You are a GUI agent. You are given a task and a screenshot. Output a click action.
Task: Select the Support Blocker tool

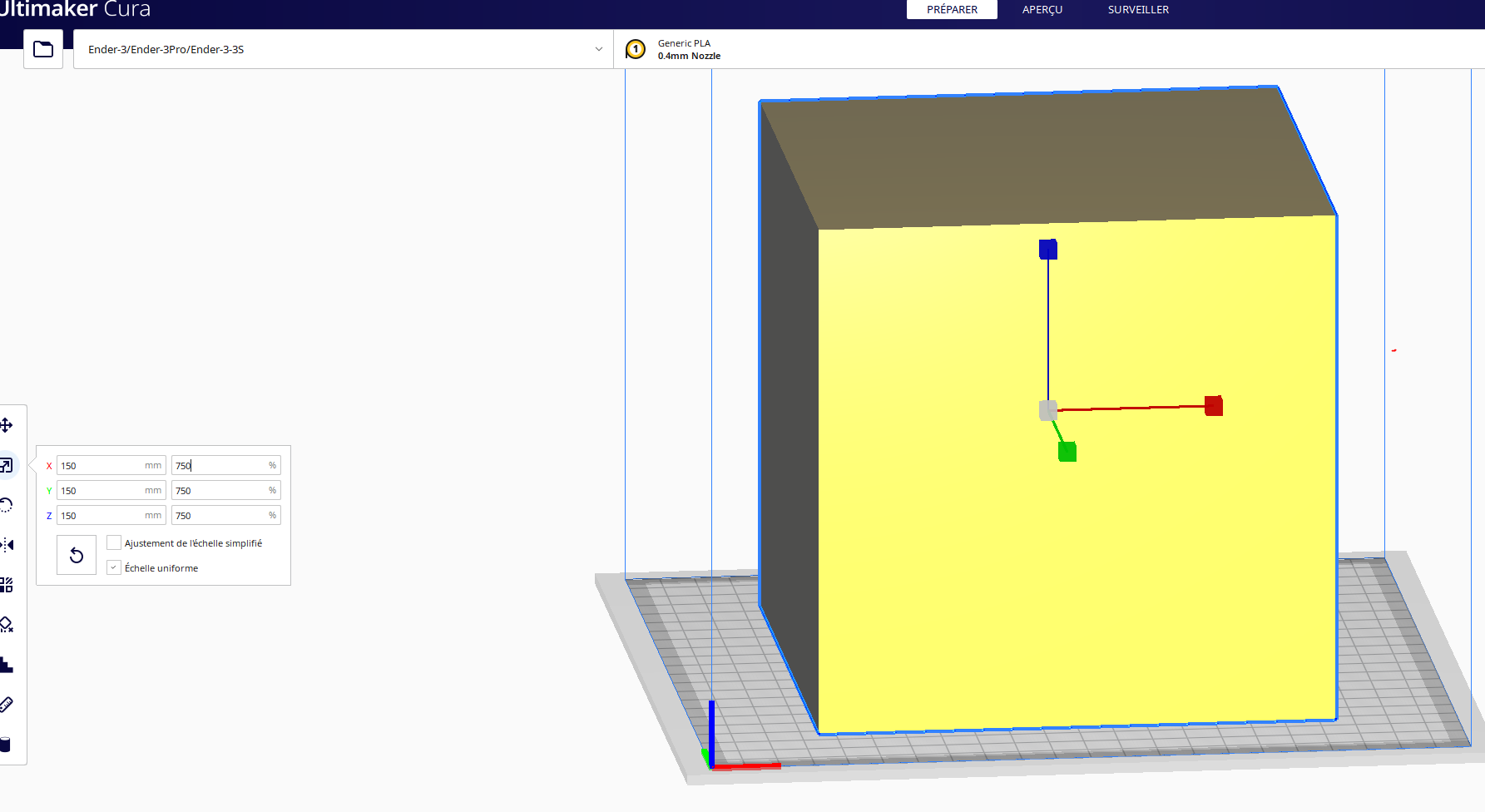pos(6,625)
